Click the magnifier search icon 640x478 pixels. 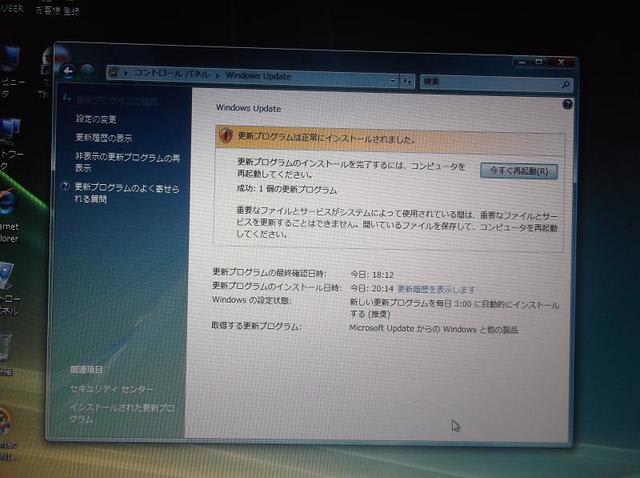565,84
